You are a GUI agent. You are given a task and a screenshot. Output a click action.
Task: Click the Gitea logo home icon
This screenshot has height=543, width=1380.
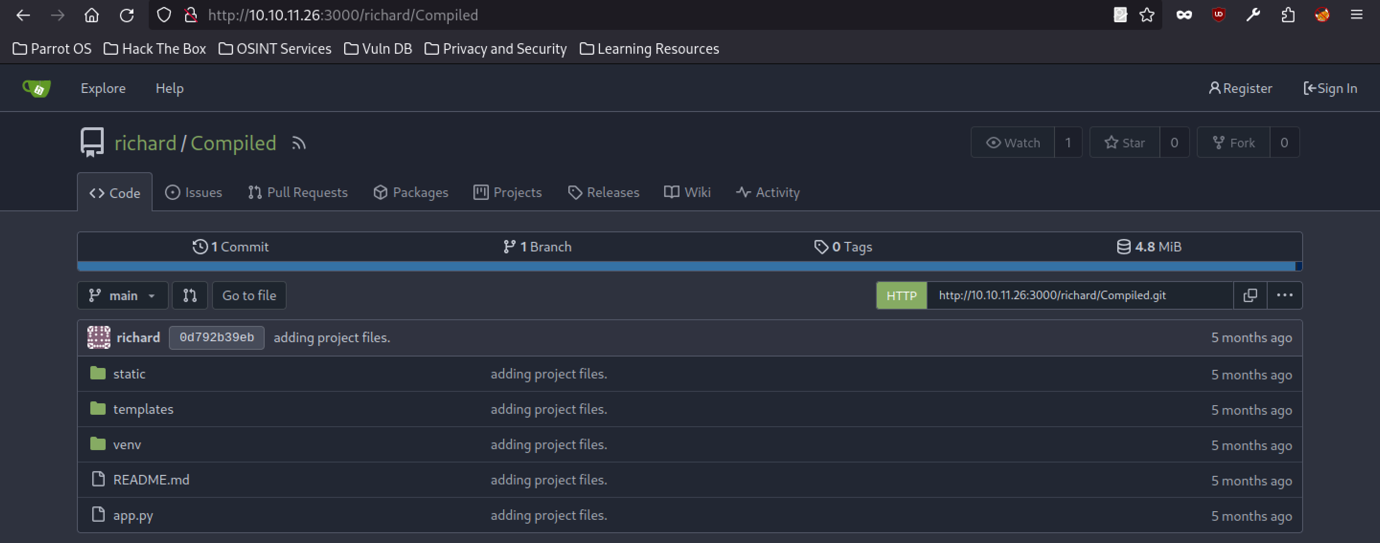click(37, 89)
